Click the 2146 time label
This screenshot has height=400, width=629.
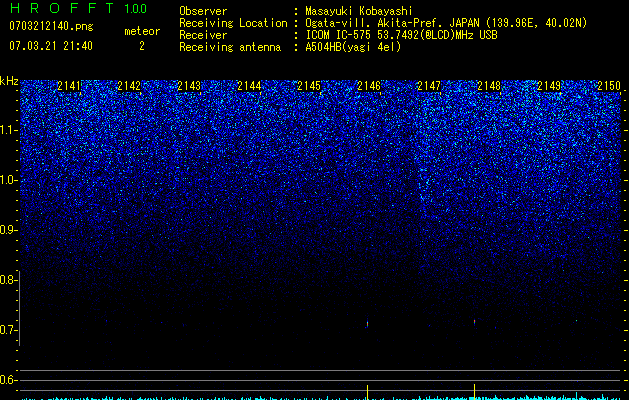coord(369,86)
